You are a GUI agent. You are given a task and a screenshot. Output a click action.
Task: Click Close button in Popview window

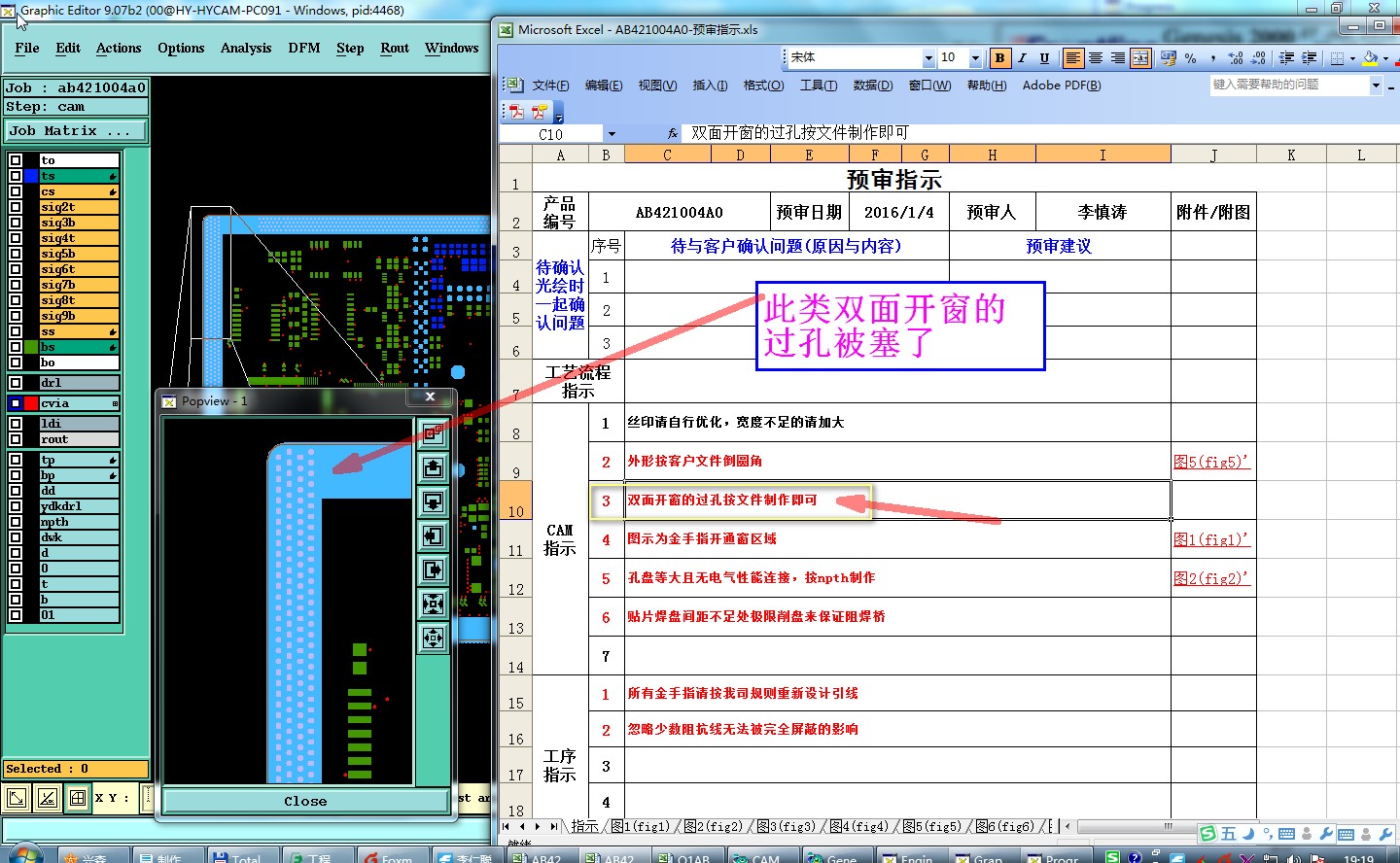pyautogui.click(x=305, y=801)
